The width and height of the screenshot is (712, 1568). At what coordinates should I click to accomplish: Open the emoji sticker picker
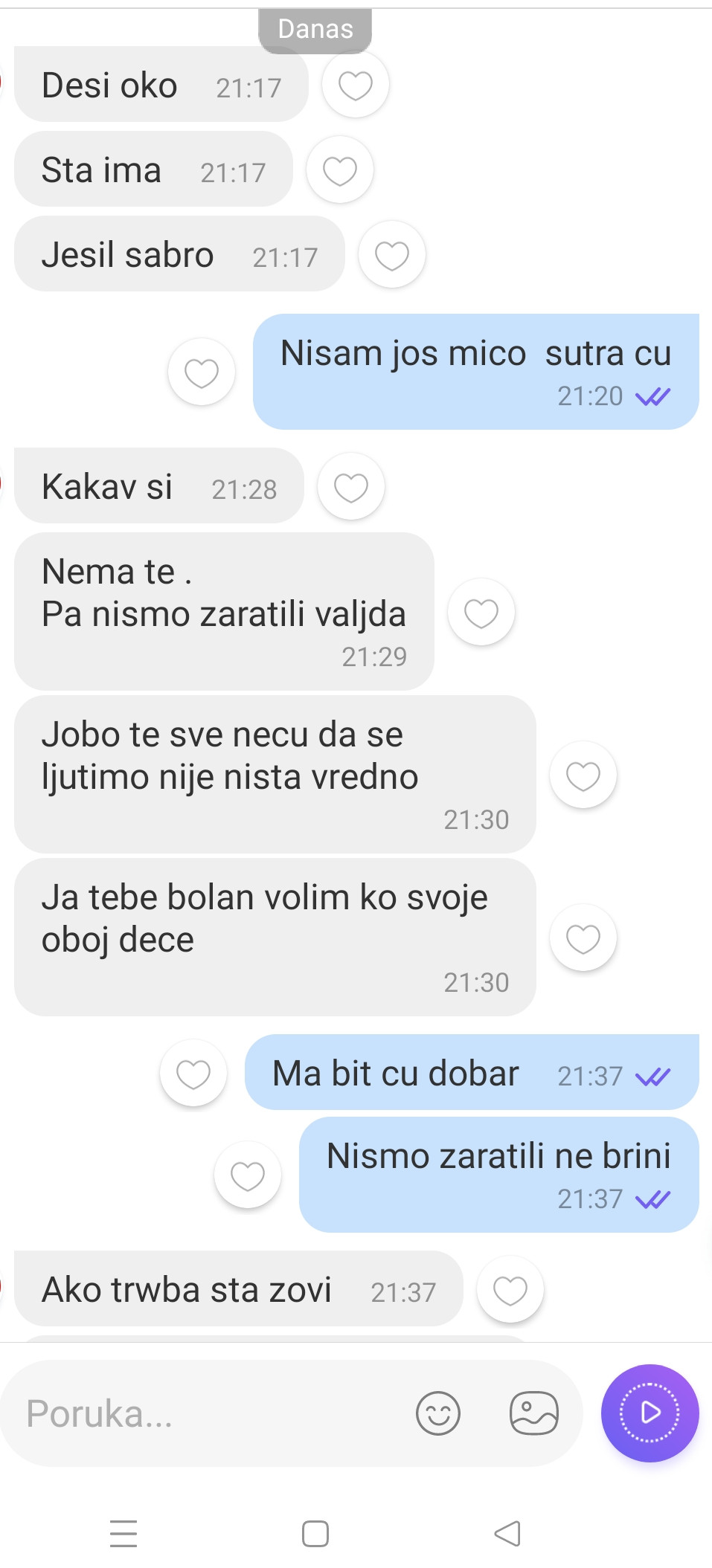click(x=438, y=1413)
